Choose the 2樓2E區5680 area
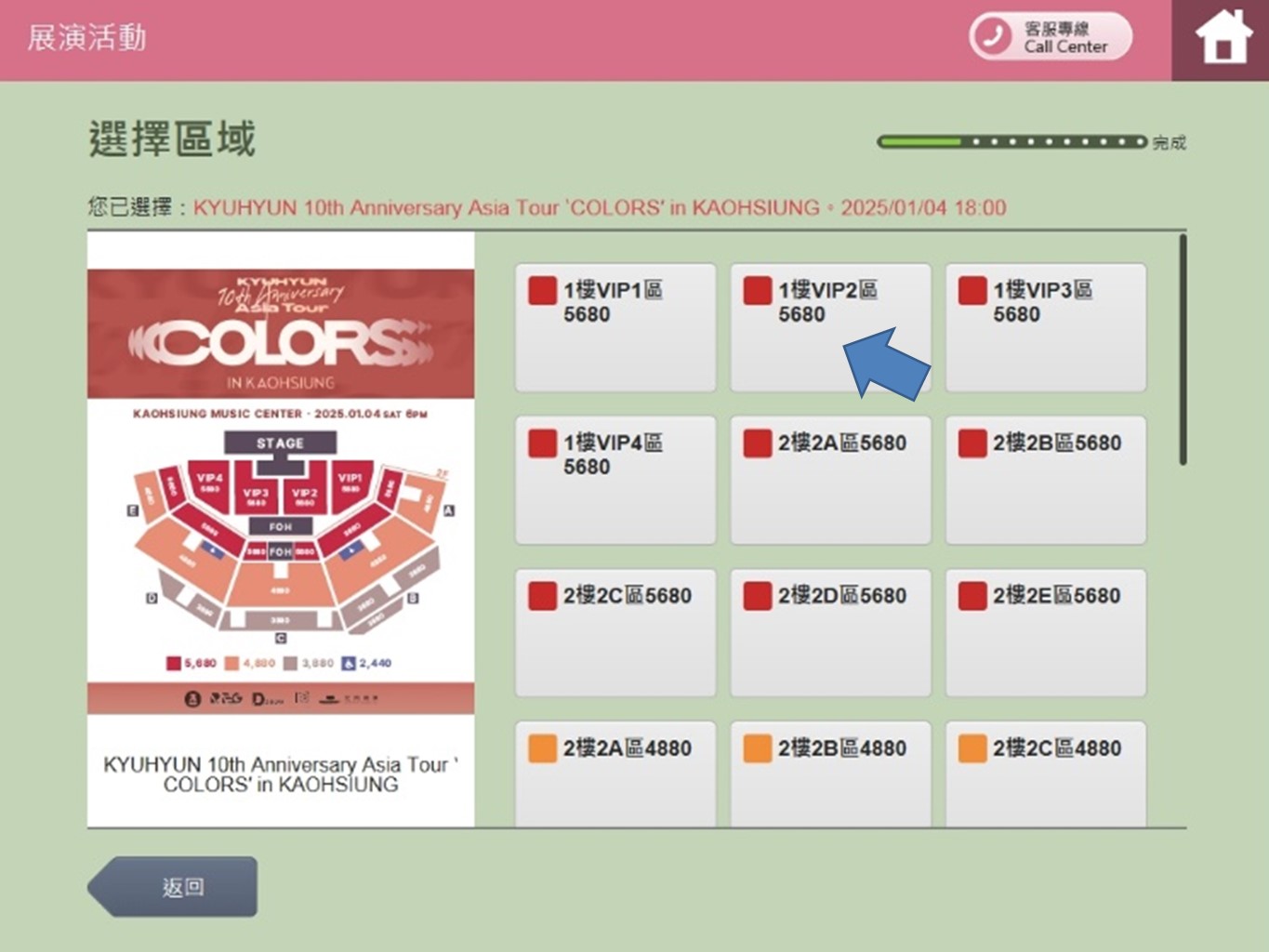1269x952 pixels. pyautogui.click(x=1046, y=632)
